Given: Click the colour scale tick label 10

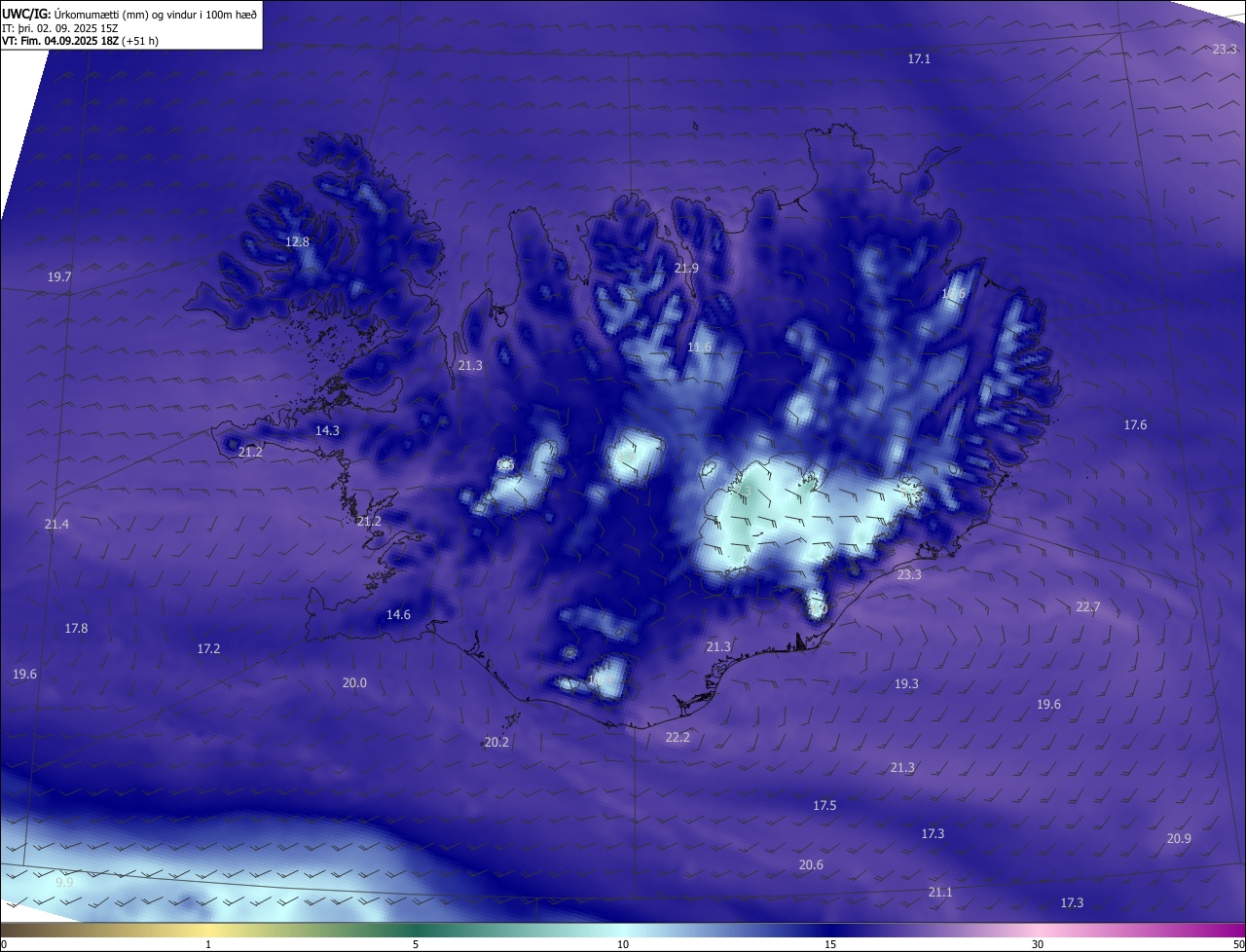Looking at the screenshot, I should (623, 944).
